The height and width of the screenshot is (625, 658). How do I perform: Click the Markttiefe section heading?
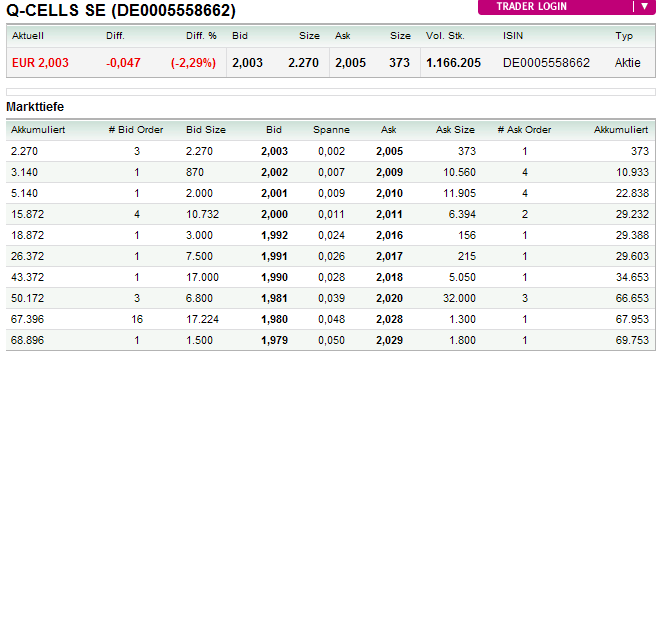point(35,107)
